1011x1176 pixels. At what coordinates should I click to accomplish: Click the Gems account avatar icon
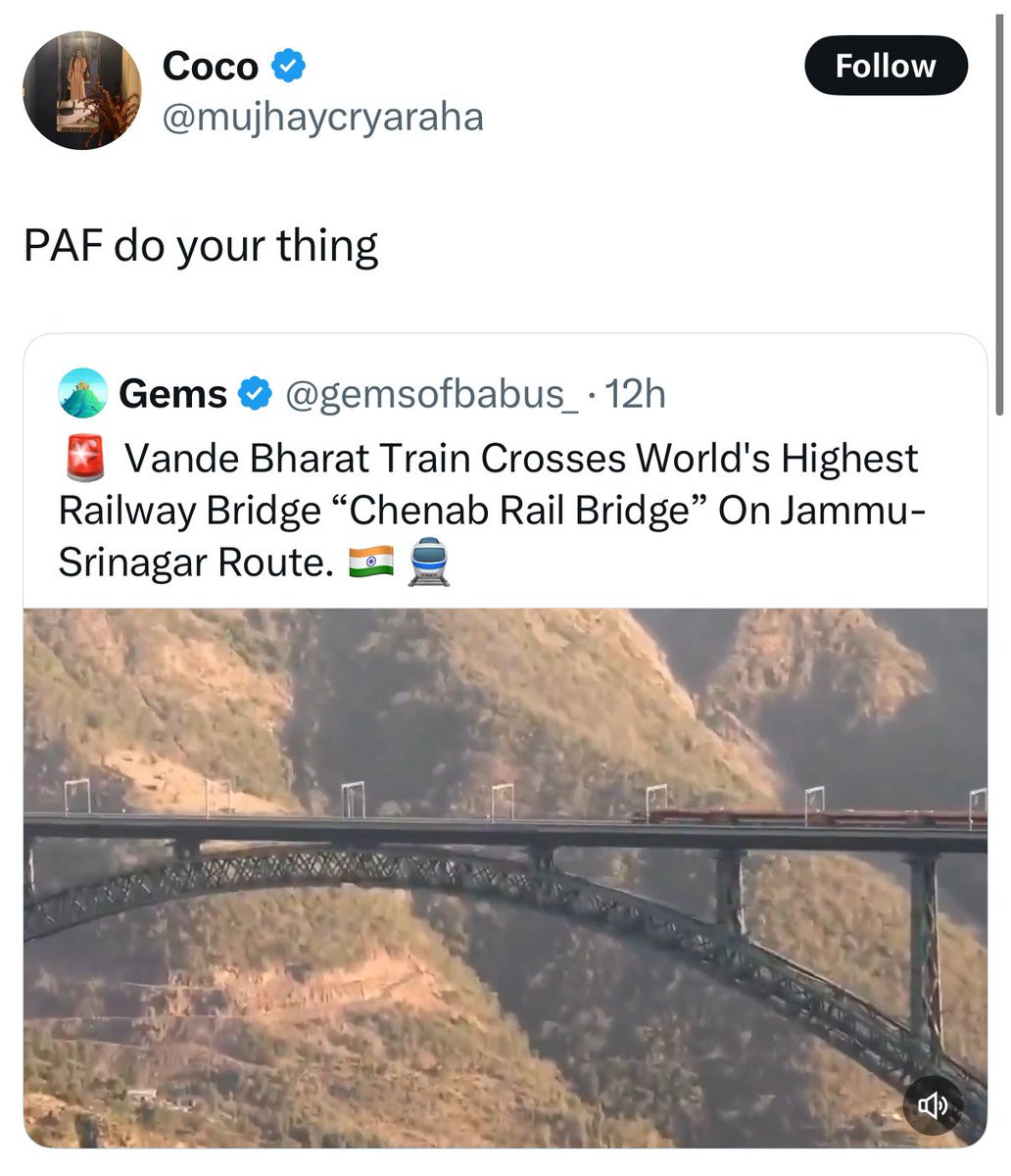coord(82,393)
